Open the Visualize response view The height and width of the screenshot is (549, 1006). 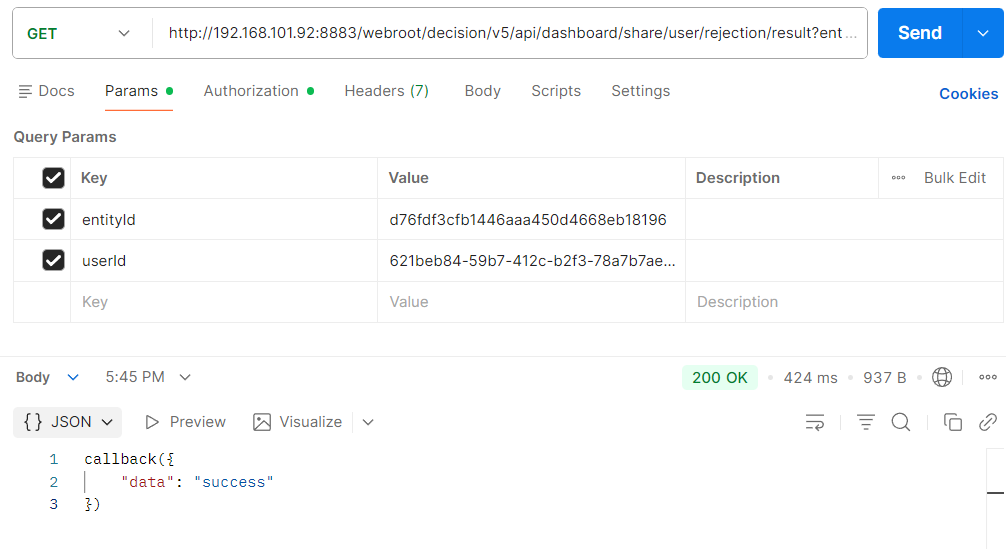tap(298, 422)
